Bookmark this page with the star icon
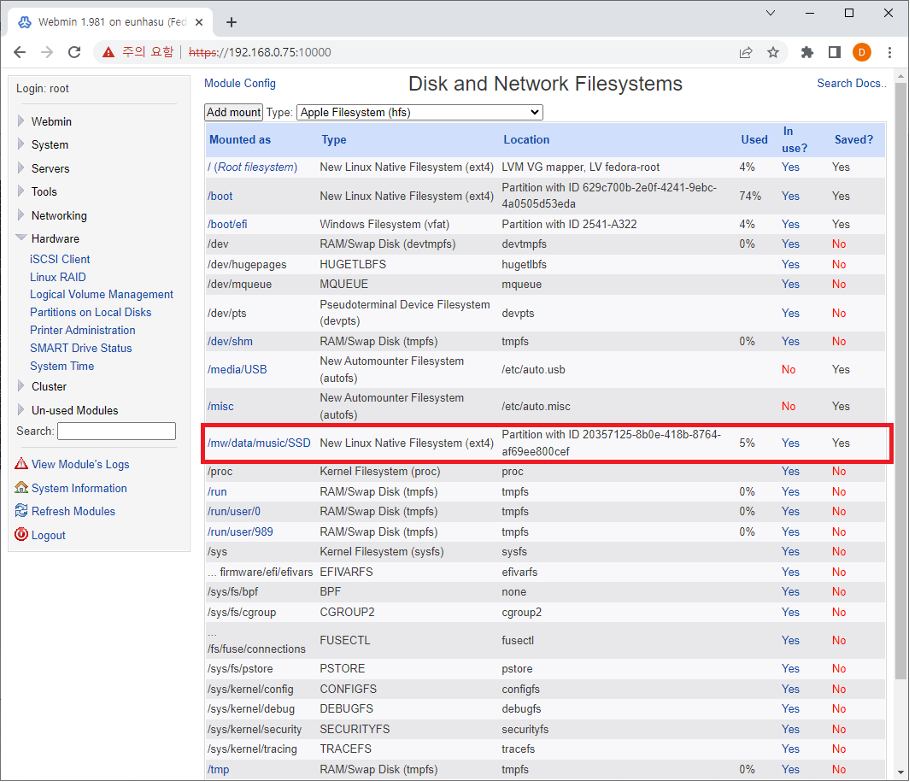The image size is (910, 782). pyautogui.click(x=773, y=52)
